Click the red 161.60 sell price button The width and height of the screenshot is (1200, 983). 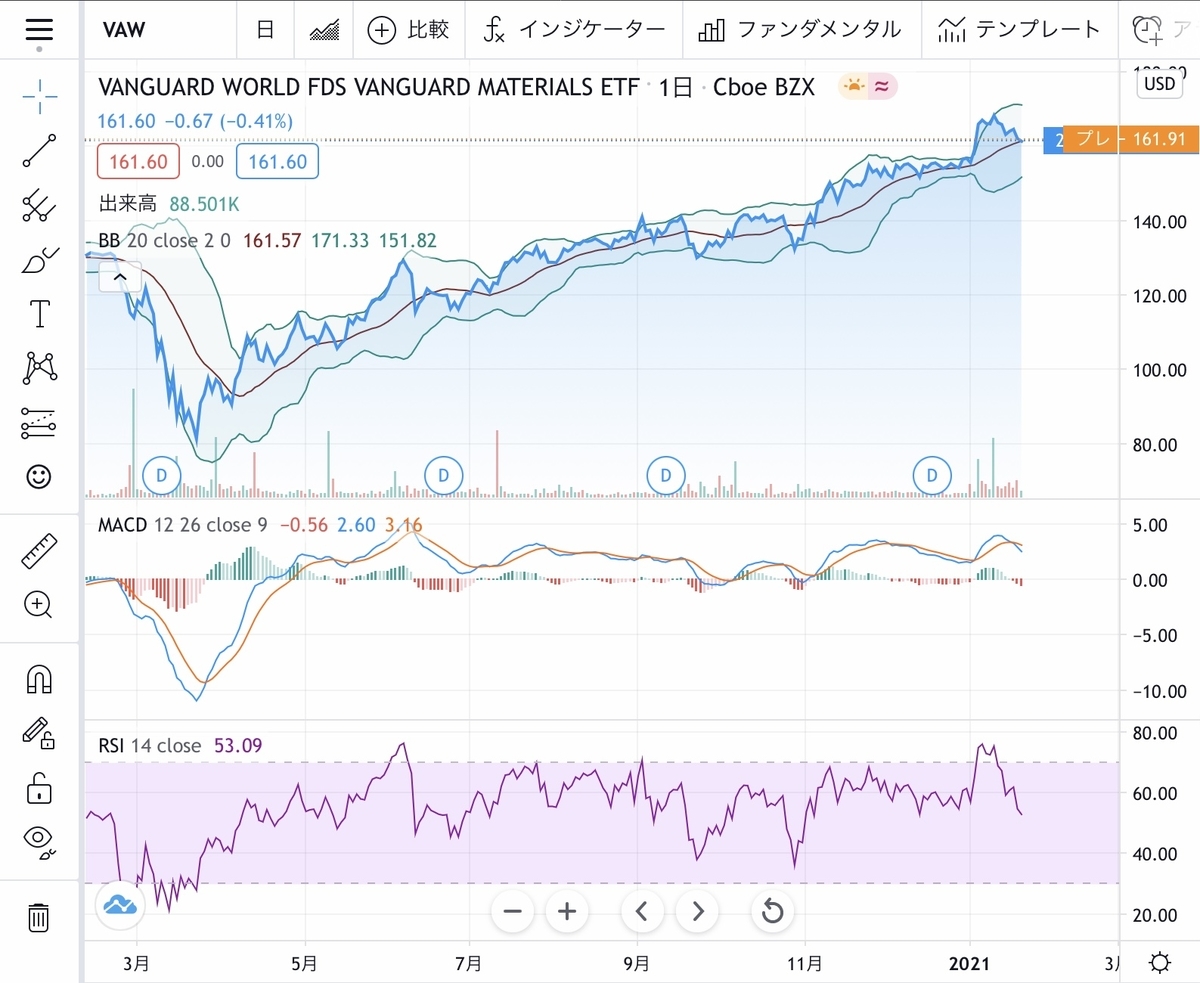pyautogui.click(x=138, y=161)
